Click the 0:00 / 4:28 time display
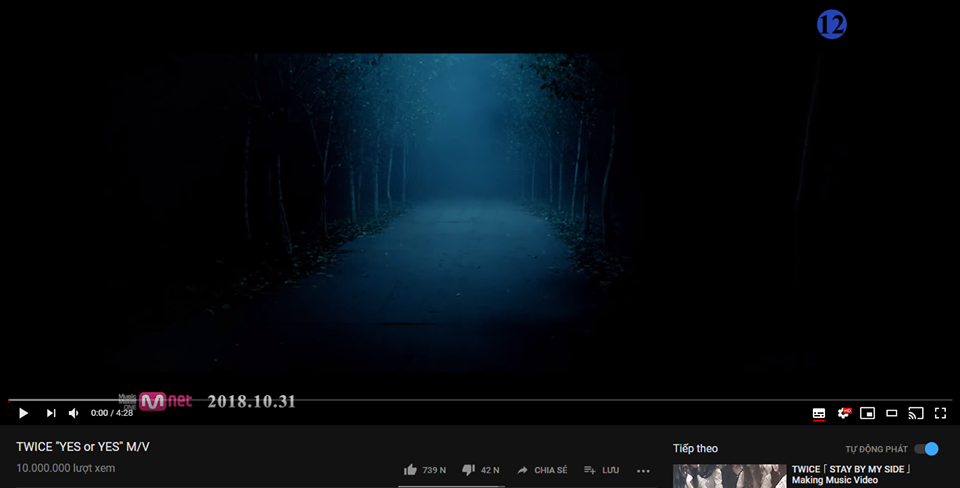The image size is (960, 488). (112, 413)
